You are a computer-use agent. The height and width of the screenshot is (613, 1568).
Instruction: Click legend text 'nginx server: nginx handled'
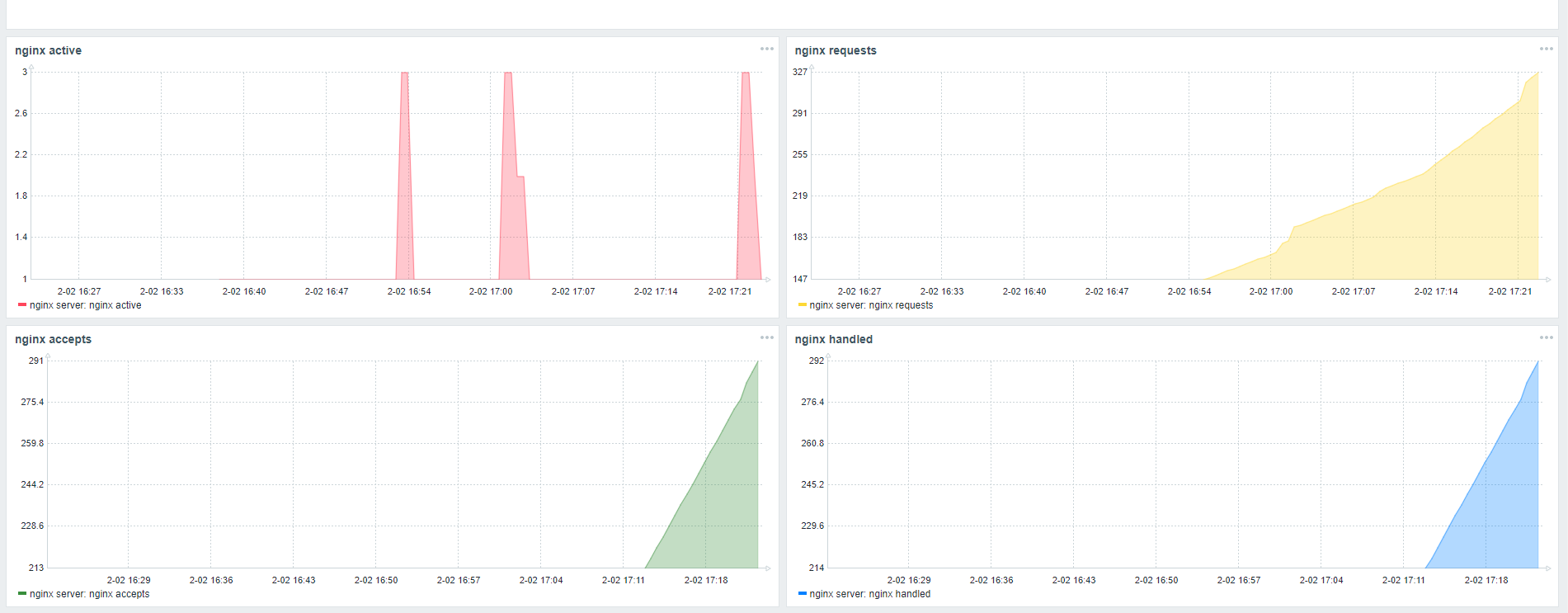870,594
